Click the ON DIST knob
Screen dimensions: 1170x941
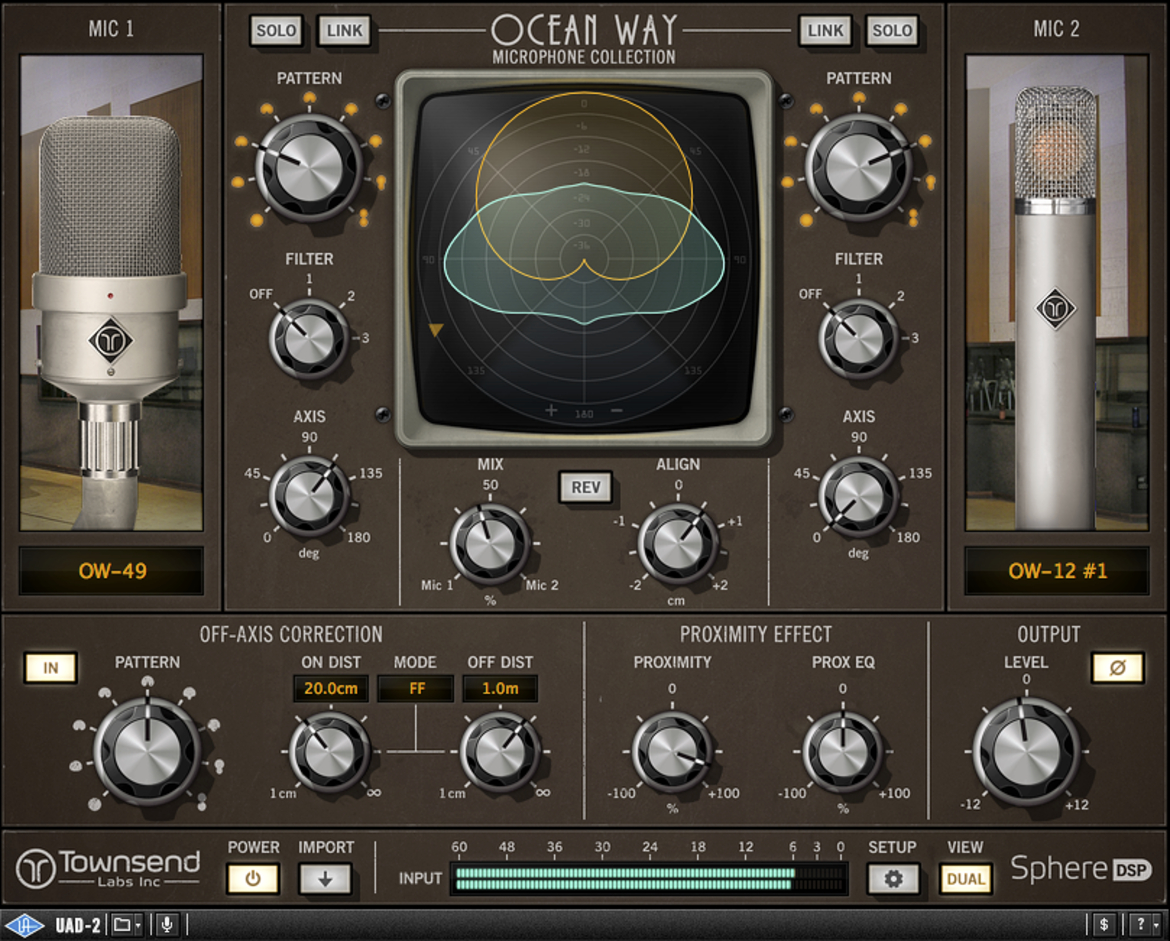tap(330, 752)
